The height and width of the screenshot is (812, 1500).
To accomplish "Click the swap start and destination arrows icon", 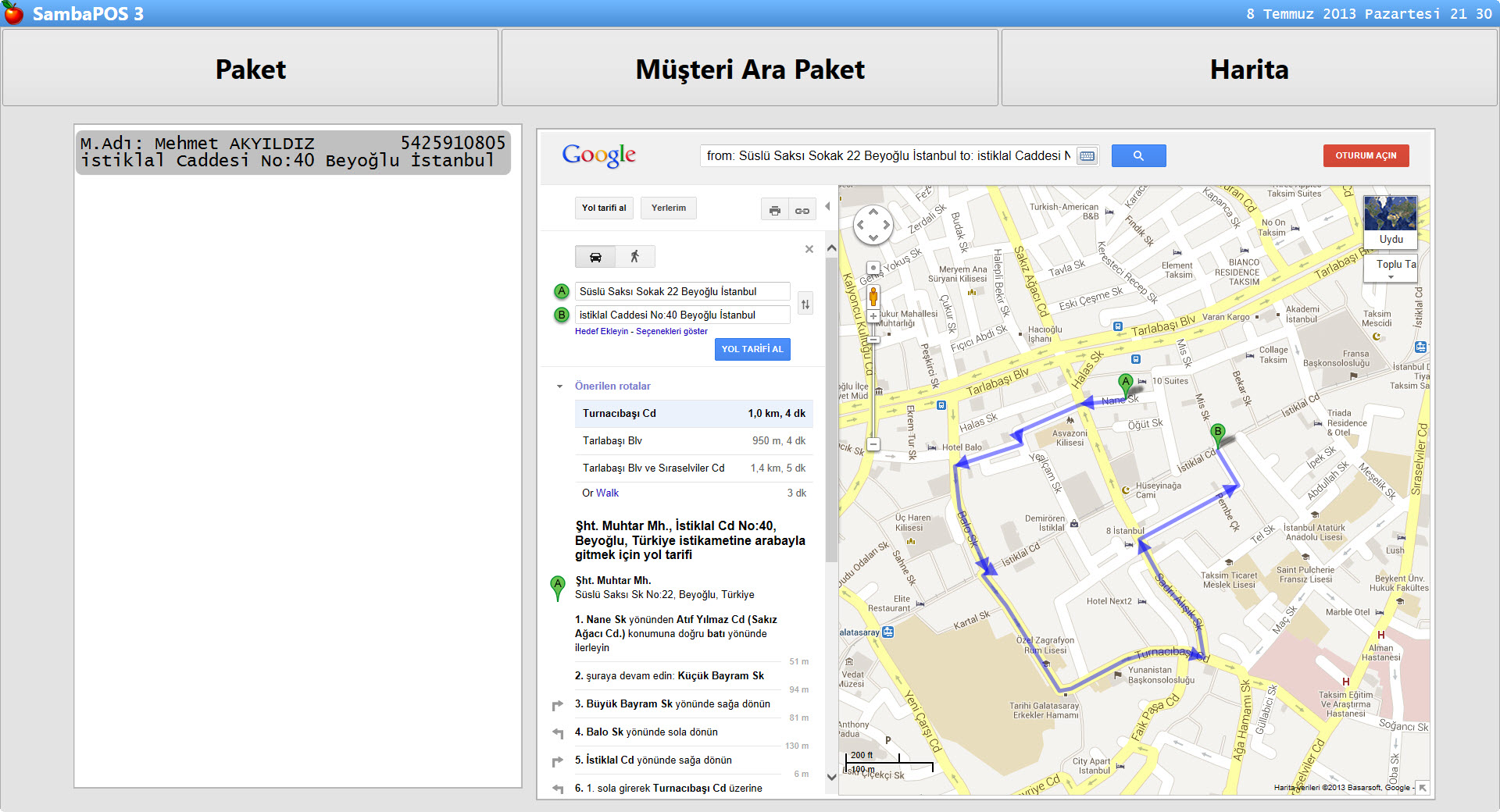I will [x=805, y=303].
